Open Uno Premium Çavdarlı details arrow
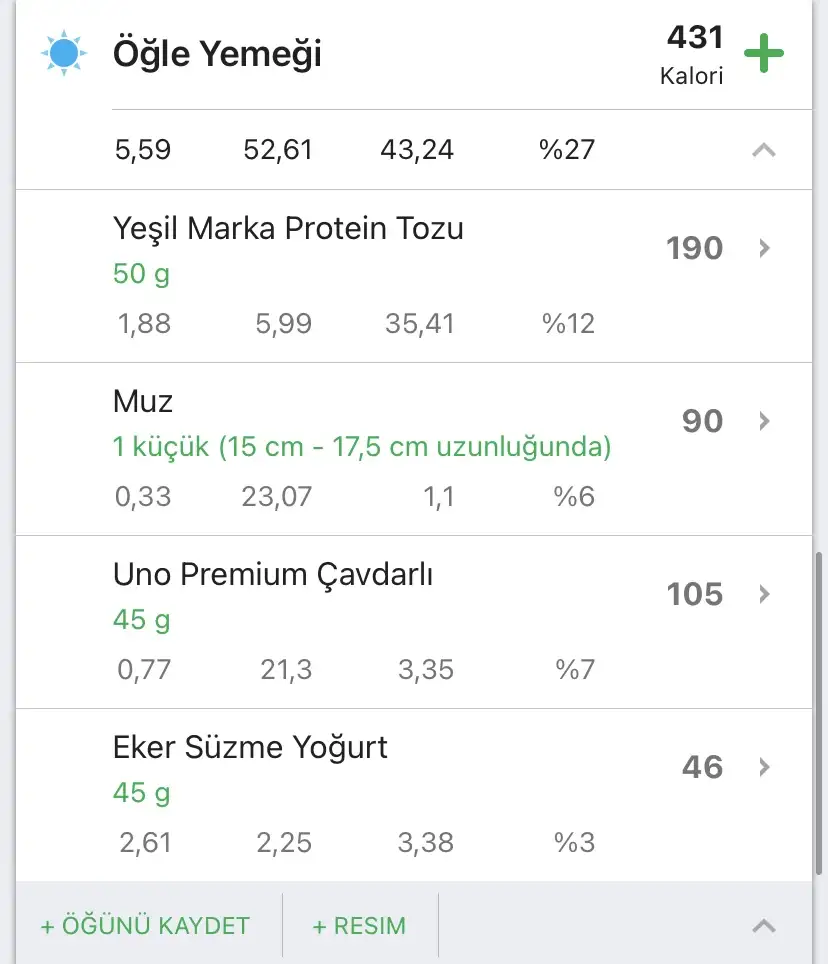 coord(765,594)
